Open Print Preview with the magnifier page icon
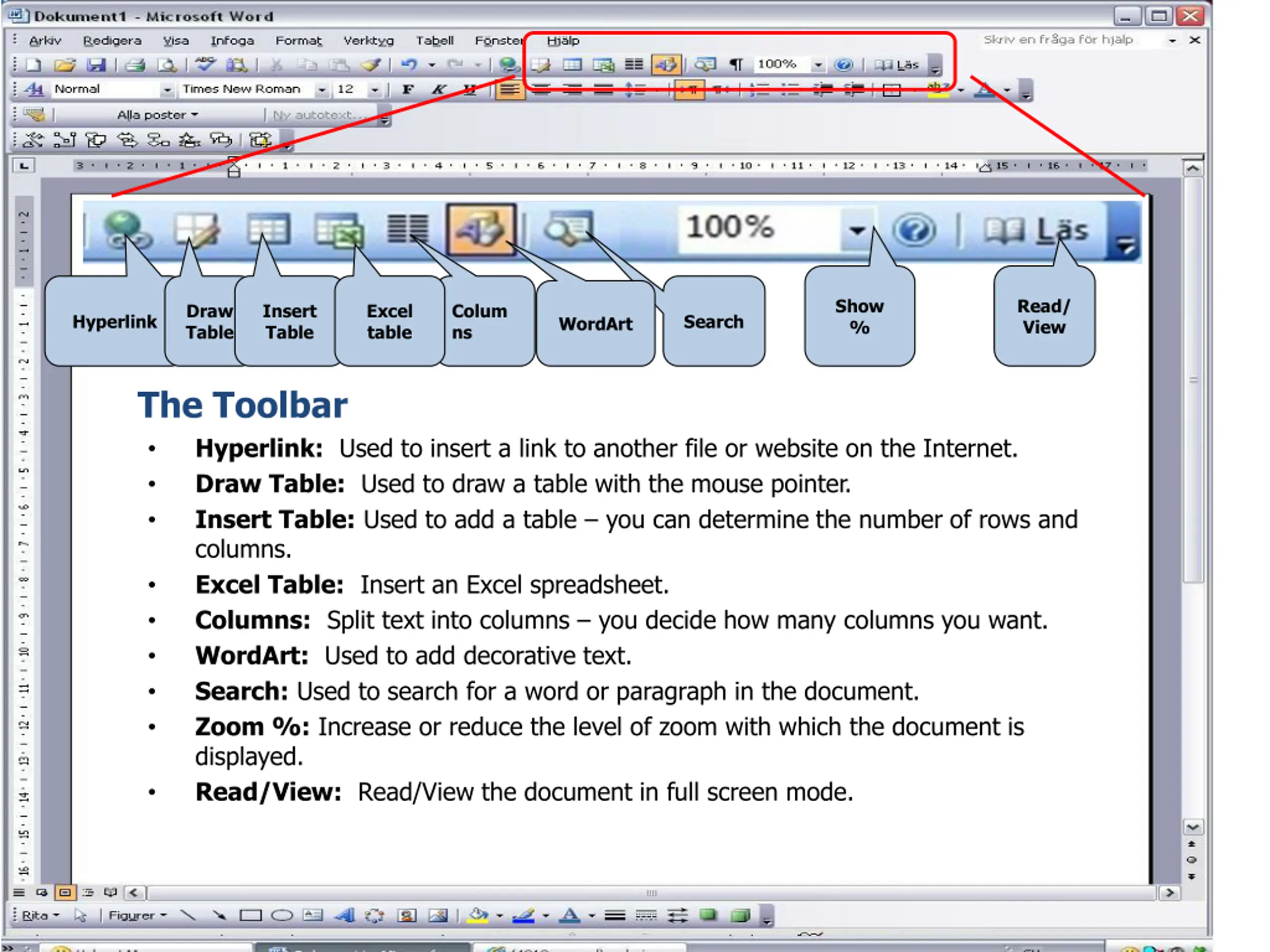Viewport: 1270px width, 952px height. [167, 65]
